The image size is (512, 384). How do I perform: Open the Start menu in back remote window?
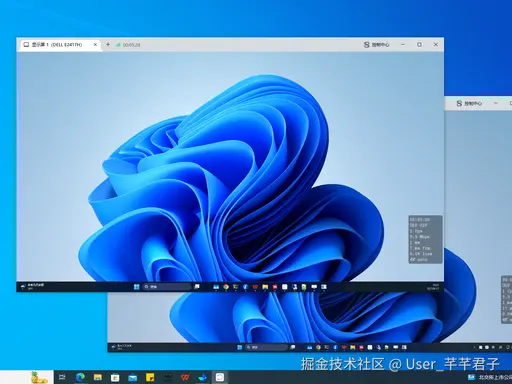(x=240, y=347)
